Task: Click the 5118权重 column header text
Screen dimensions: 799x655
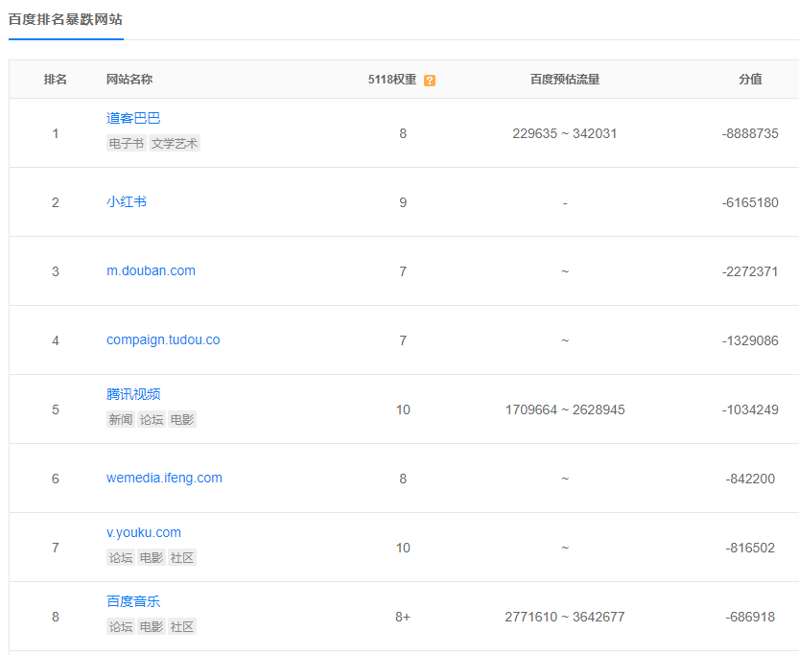Action: point(392,80)
